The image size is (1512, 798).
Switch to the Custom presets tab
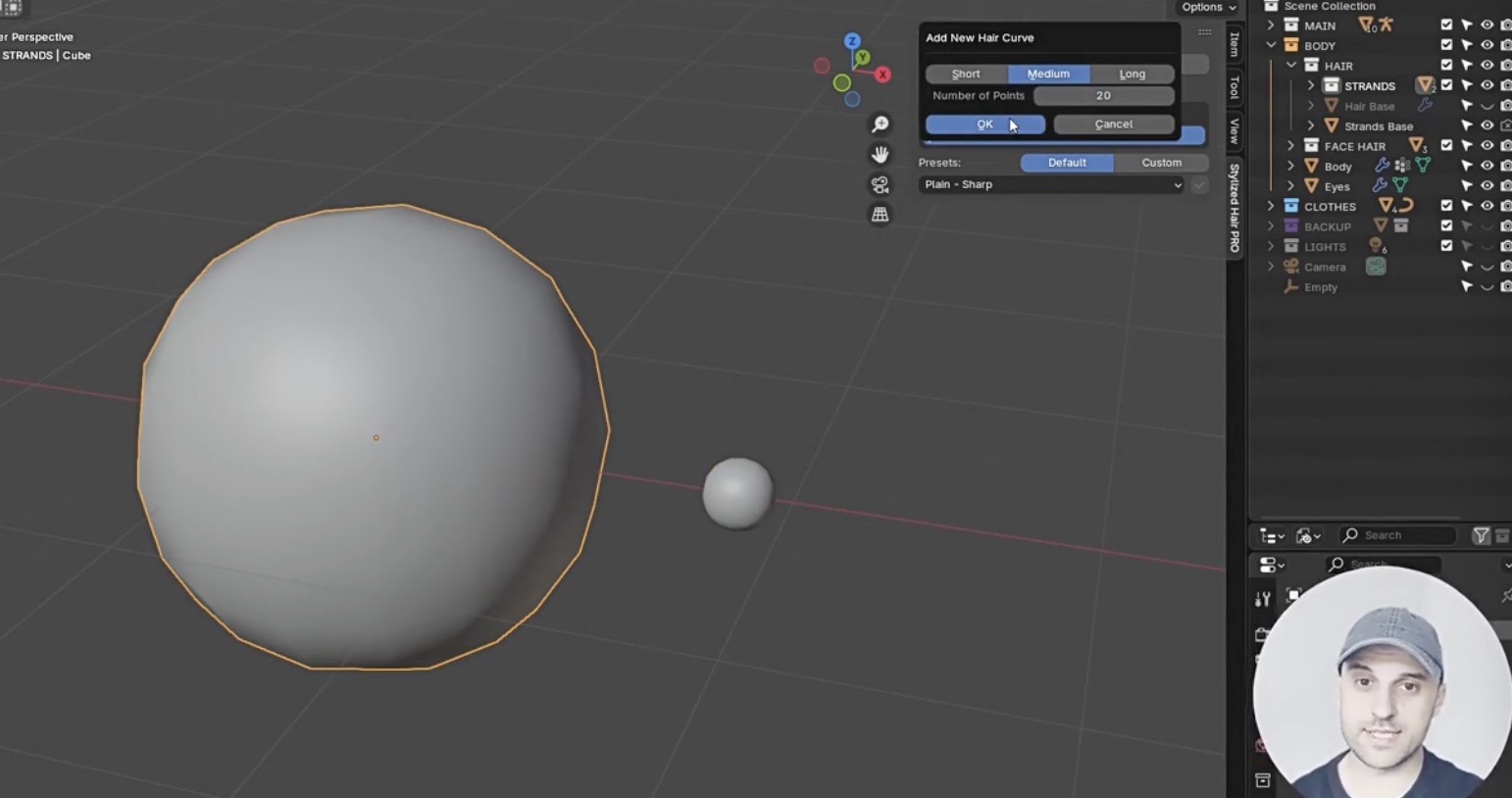pos(1161,163)
